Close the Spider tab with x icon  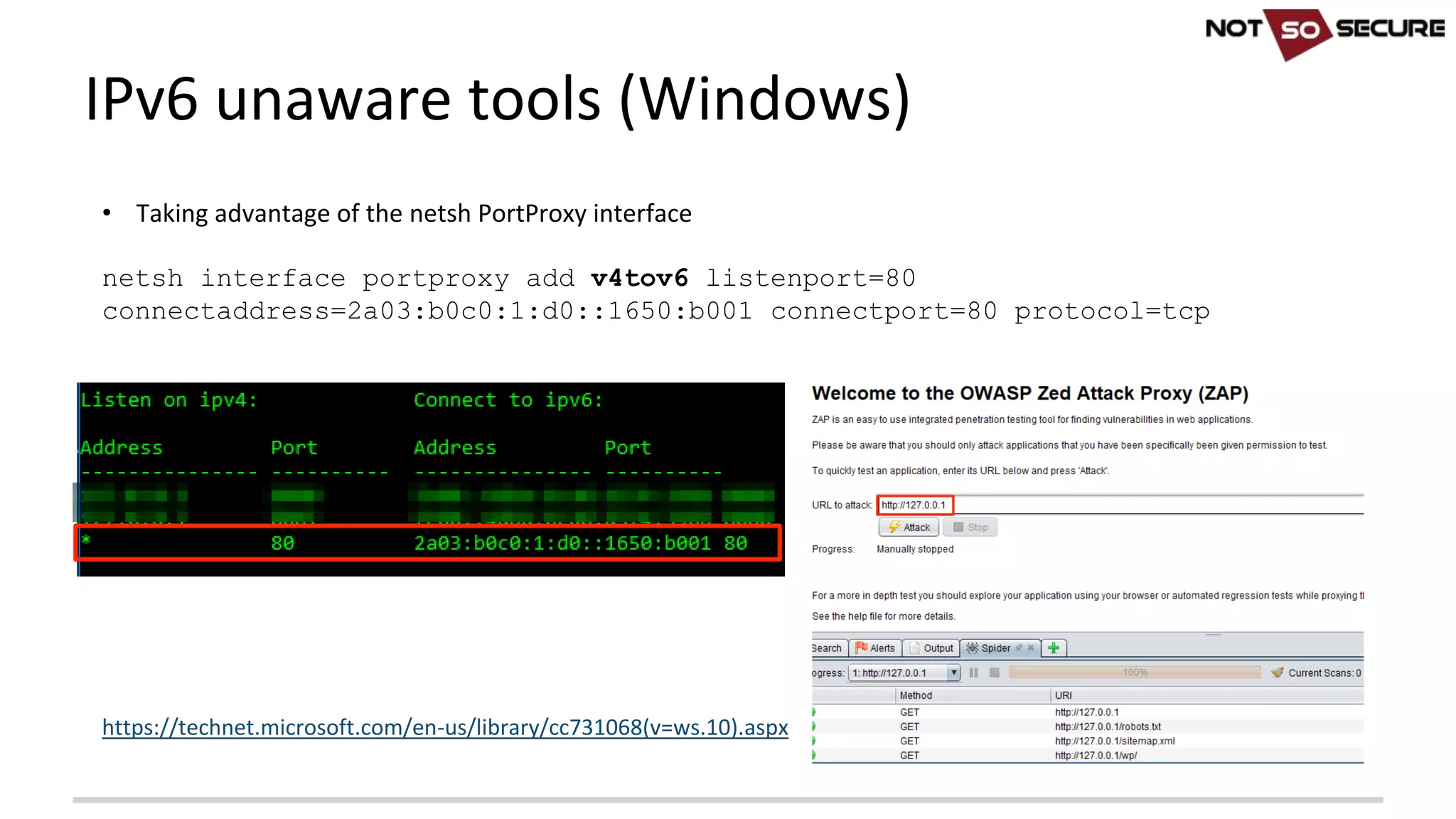tap(1031, 648)
